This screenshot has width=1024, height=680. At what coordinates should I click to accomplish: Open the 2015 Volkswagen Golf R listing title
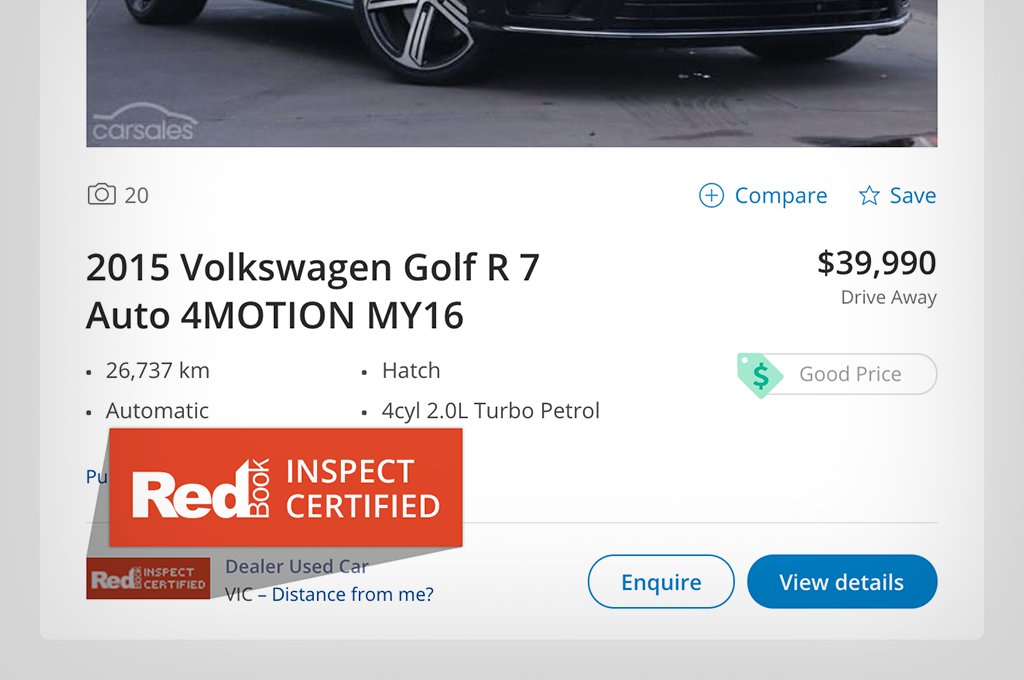(x=312, y=291)
